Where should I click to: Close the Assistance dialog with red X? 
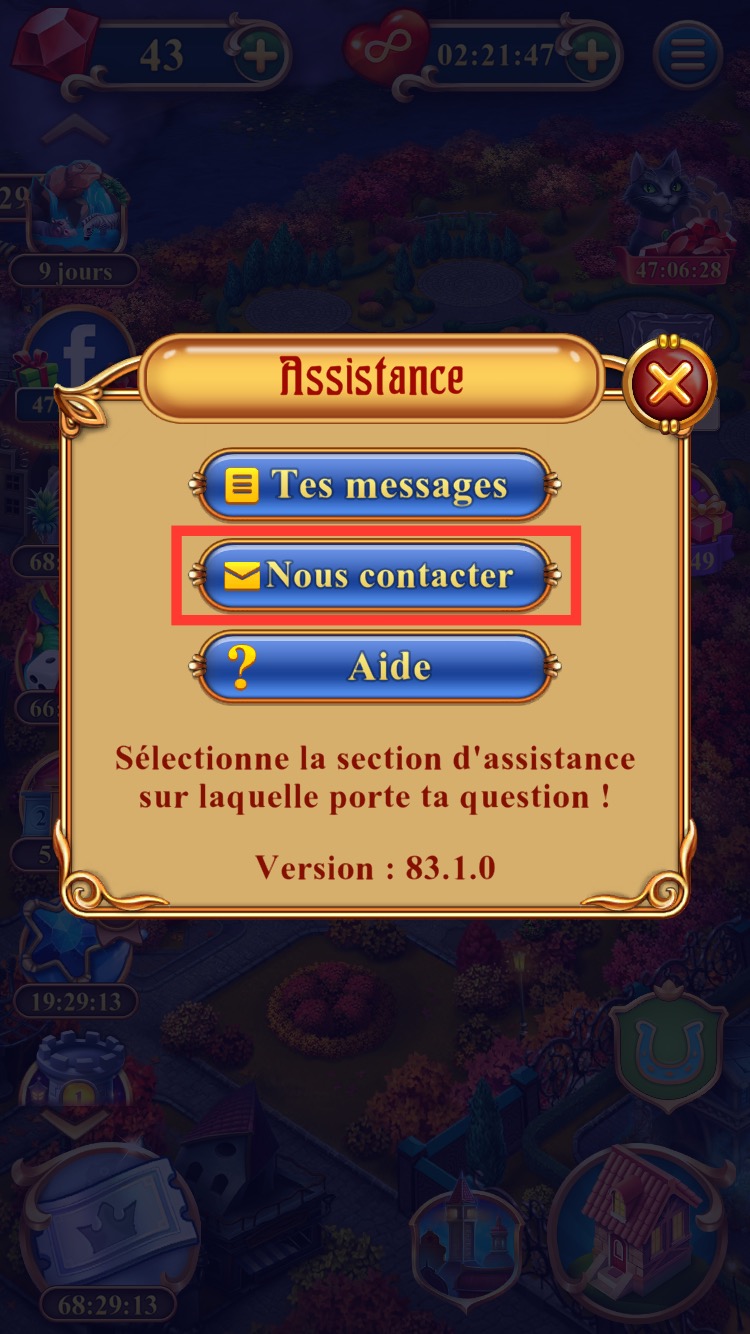[669, 382]
